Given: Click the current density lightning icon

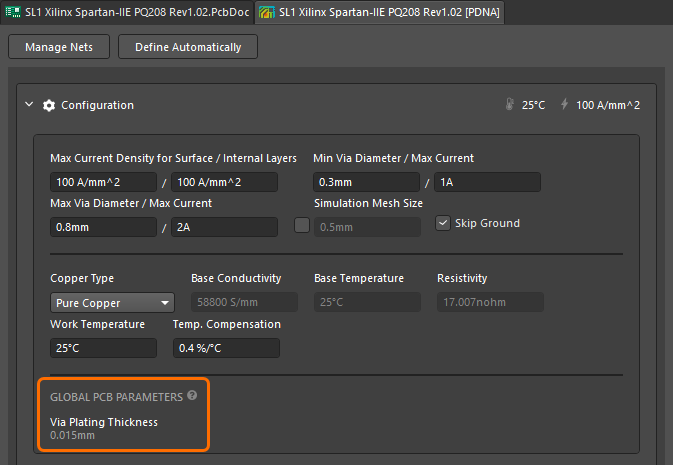Looking at the screenshot, I should [x=564, y=105].
